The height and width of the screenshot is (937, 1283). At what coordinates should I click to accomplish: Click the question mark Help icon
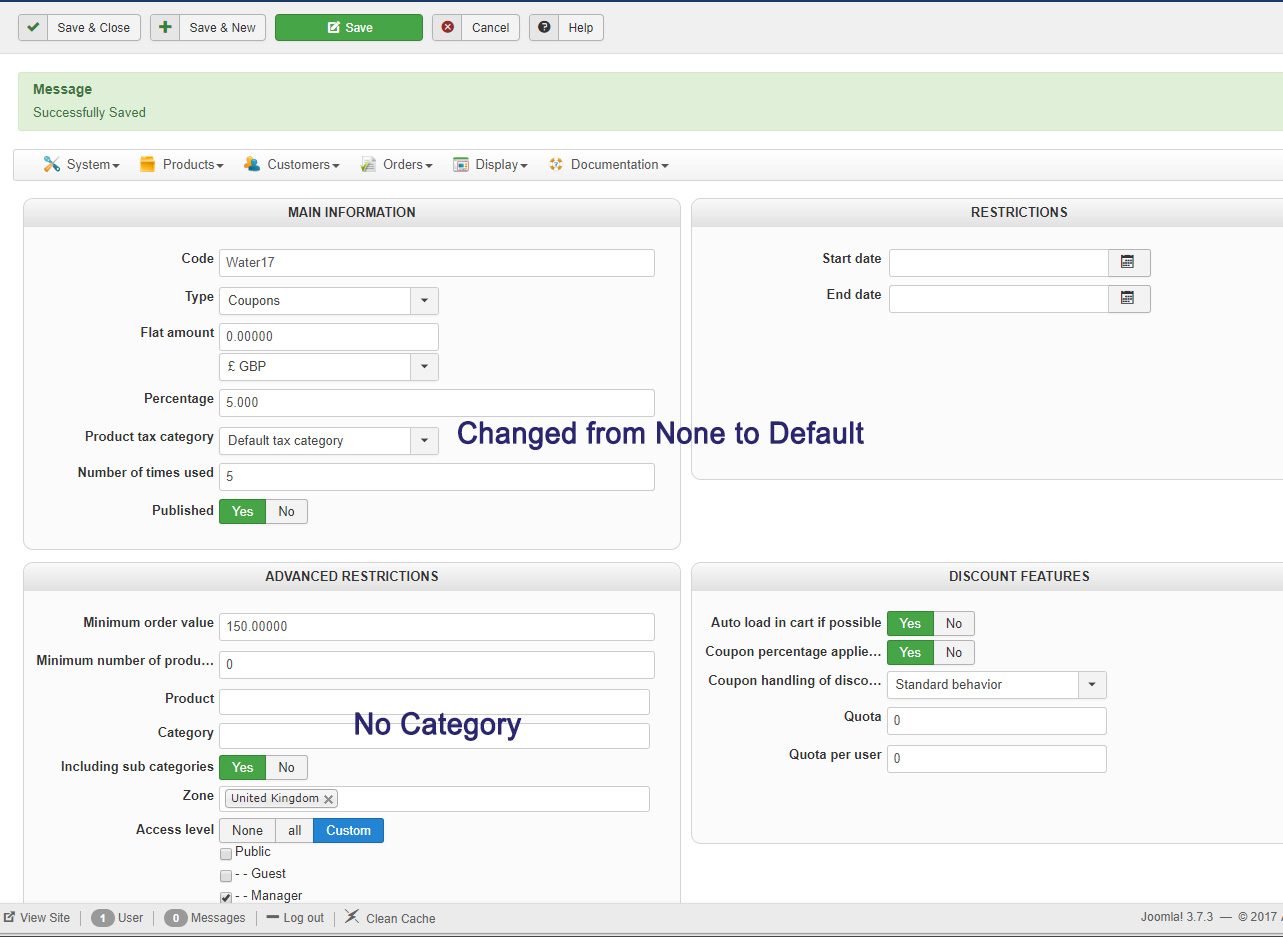tap(544, 27)
